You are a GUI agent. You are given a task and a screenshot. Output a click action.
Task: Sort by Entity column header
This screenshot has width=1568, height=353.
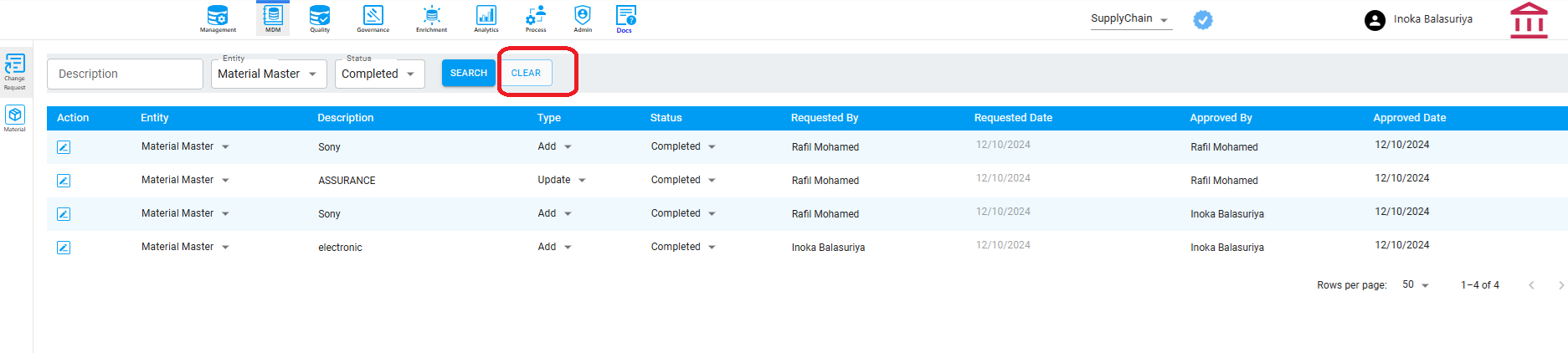[x=155, y=118]
